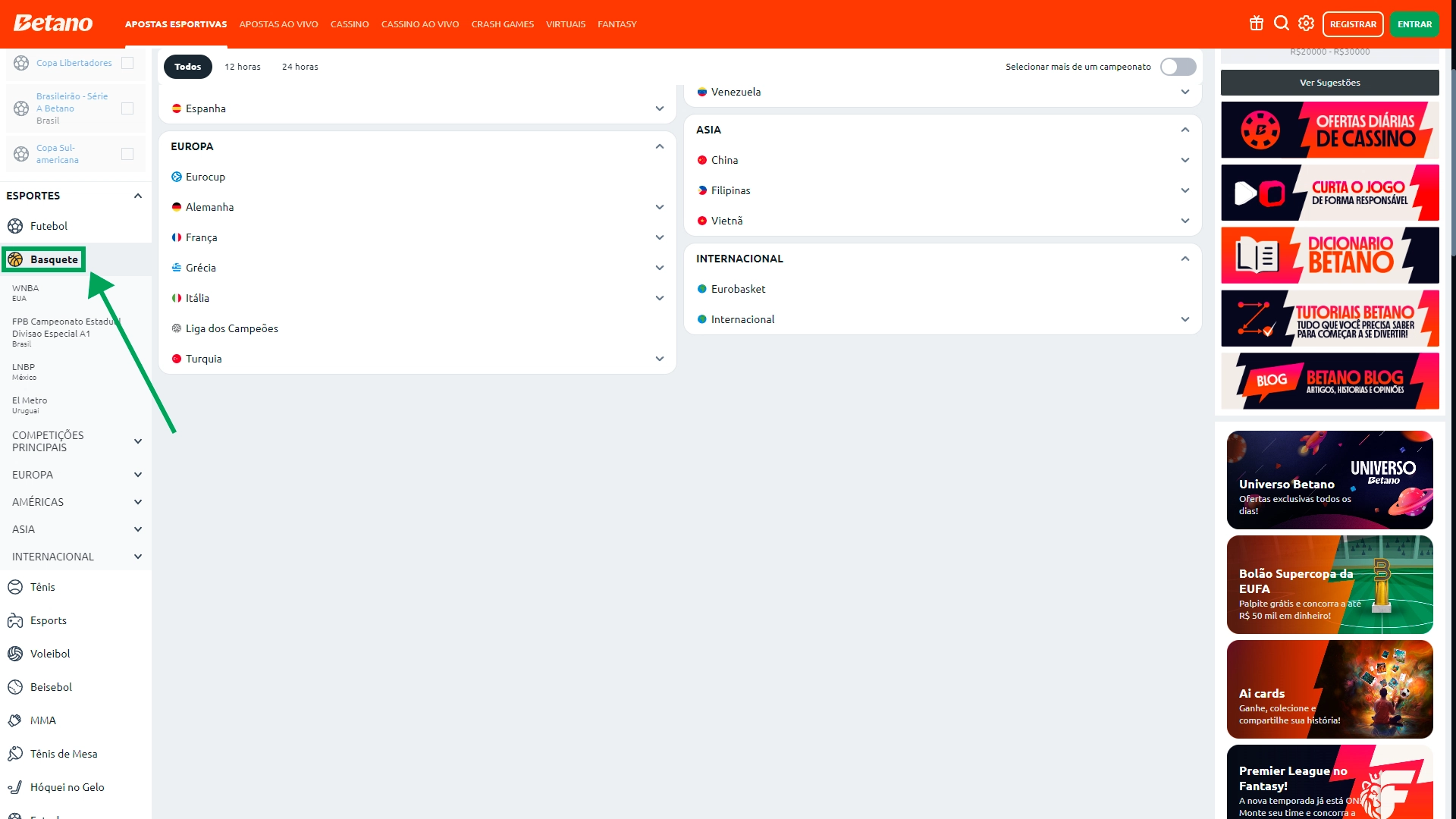Open the El Metro Uruguai link
This screenshot has width=1456, height=819.
pyautogui.click(x=30, y=405)
